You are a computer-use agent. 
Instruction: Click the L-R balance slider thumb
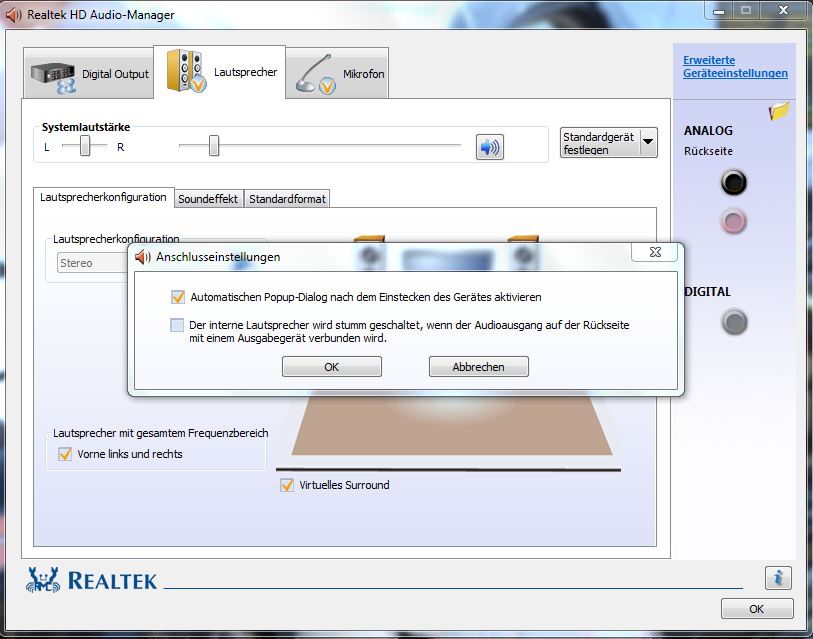85,146
